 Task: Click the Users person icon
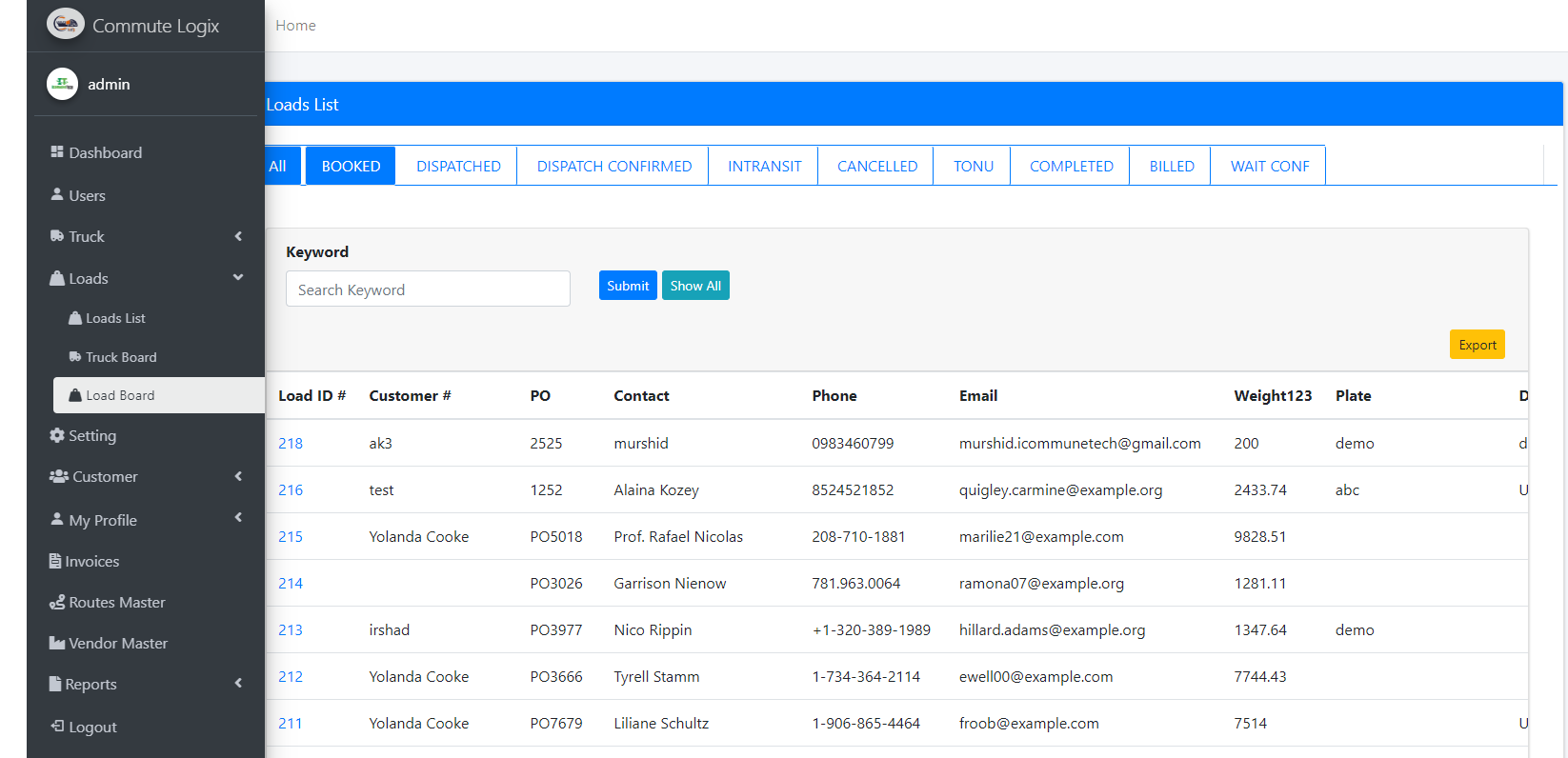[x=57, y=194]
